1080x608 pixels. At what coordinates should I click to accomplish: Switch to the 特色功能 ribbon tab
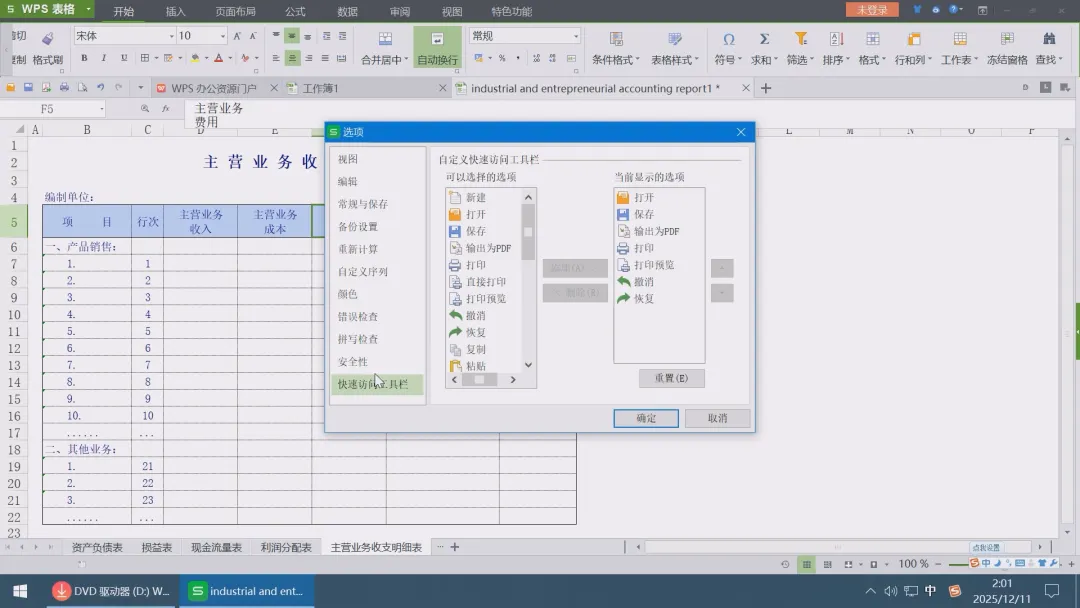[511, 11]
